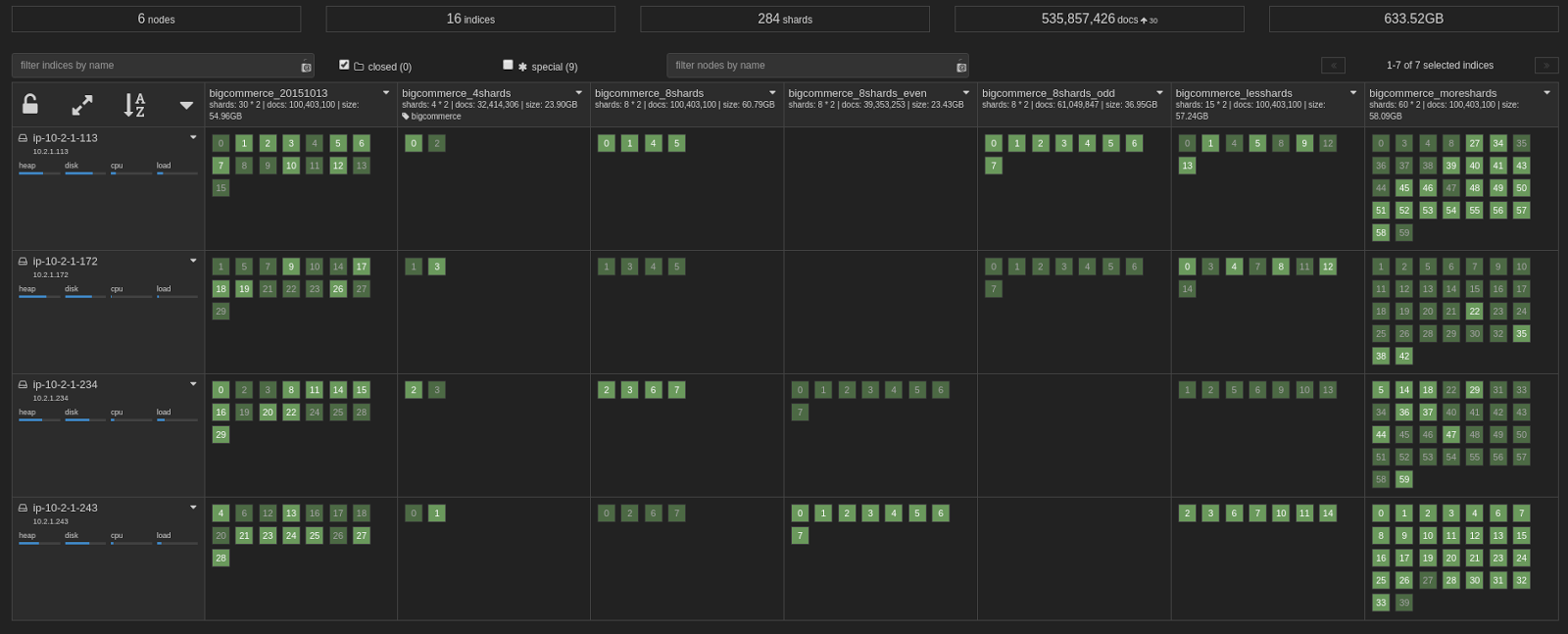Click the filter nodes by name field
This screenshot has height=634, width=1568.
coord(817,66)
